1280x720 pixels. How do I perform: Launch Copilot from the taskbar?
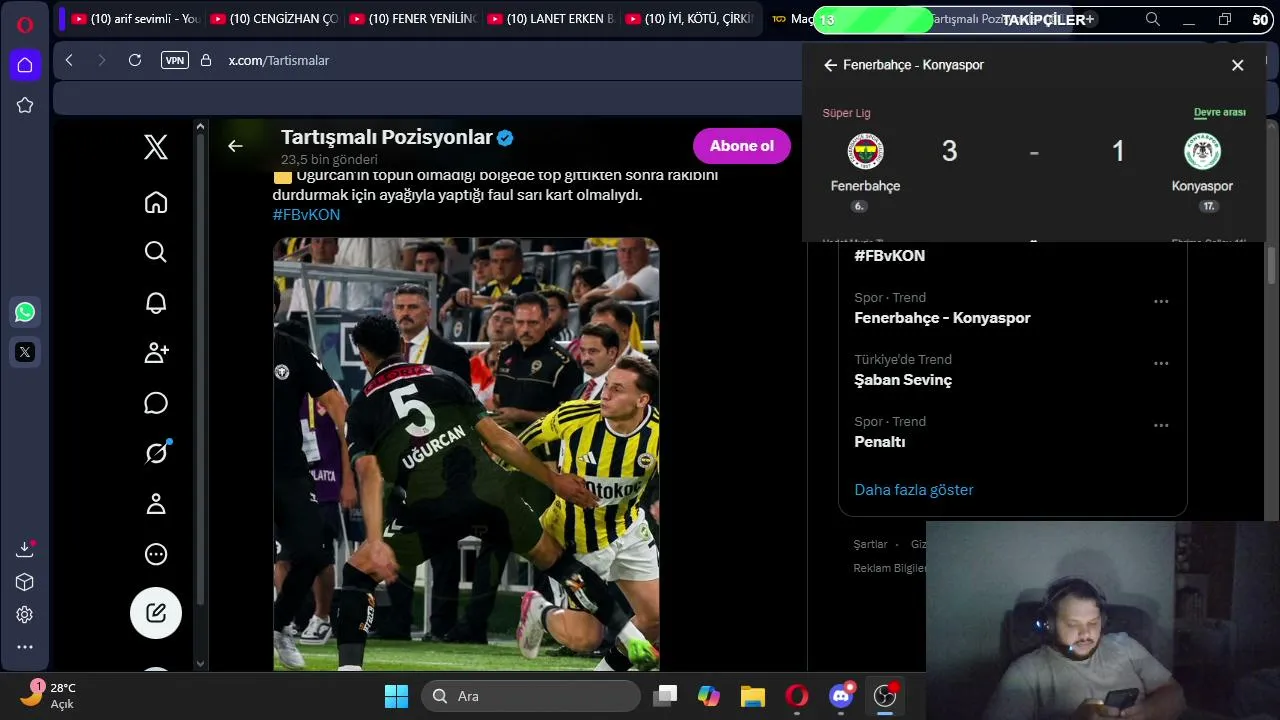[x=709, y=696]
